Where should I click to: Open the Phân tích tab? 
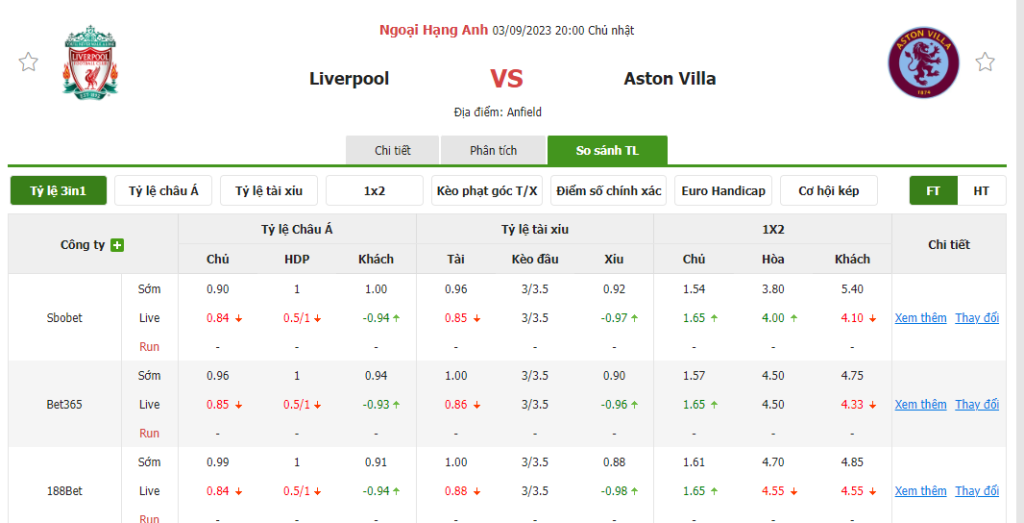point(493,150)
